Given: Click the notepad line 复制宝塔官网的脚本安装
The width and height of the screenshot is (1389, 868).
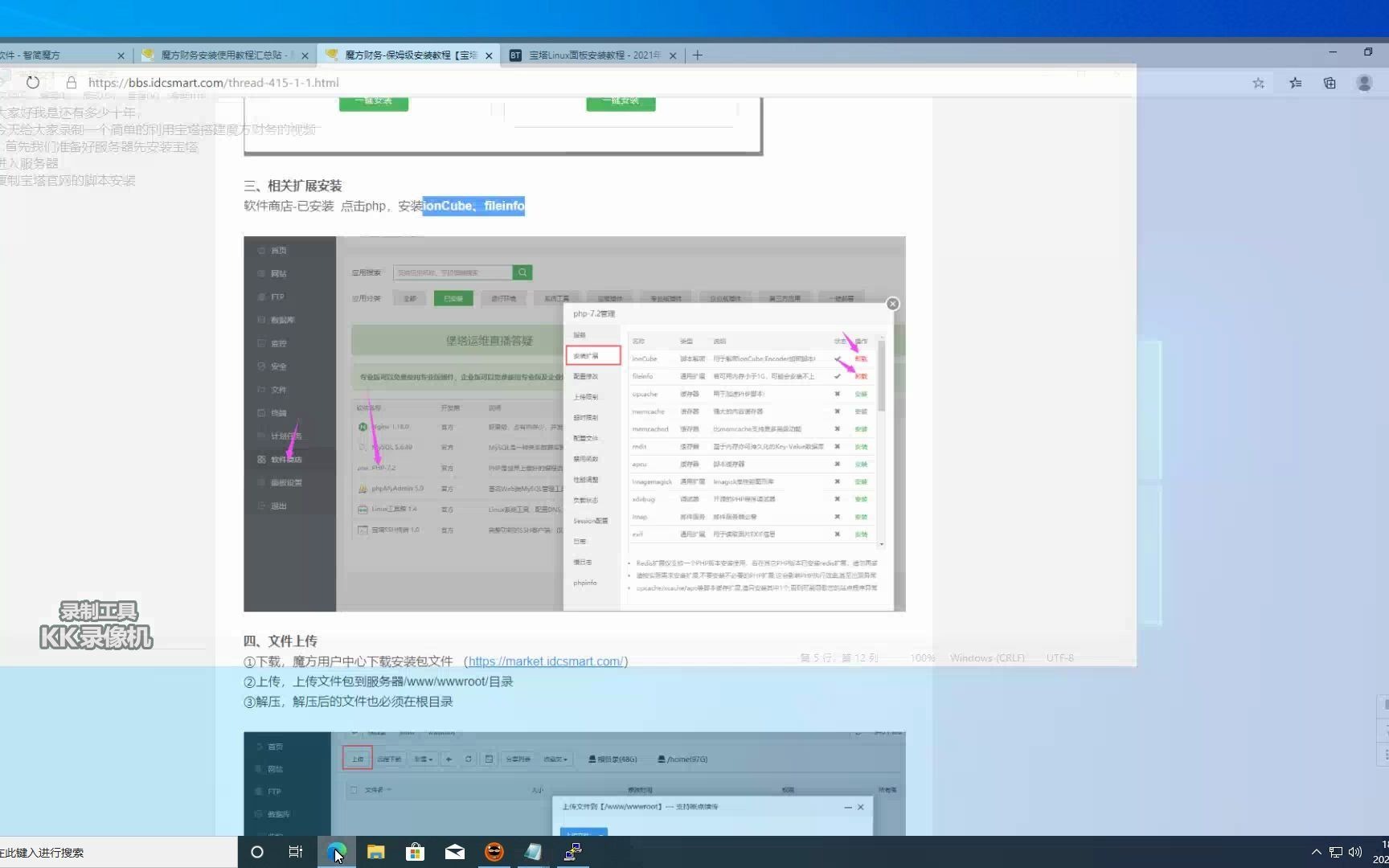Looking at the screenshot, I should click(x=68, y=180).
